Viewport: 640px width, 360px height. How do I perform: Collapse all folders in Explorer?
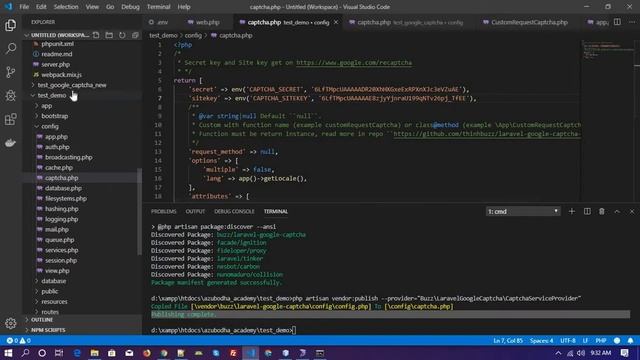click(135, 35)
